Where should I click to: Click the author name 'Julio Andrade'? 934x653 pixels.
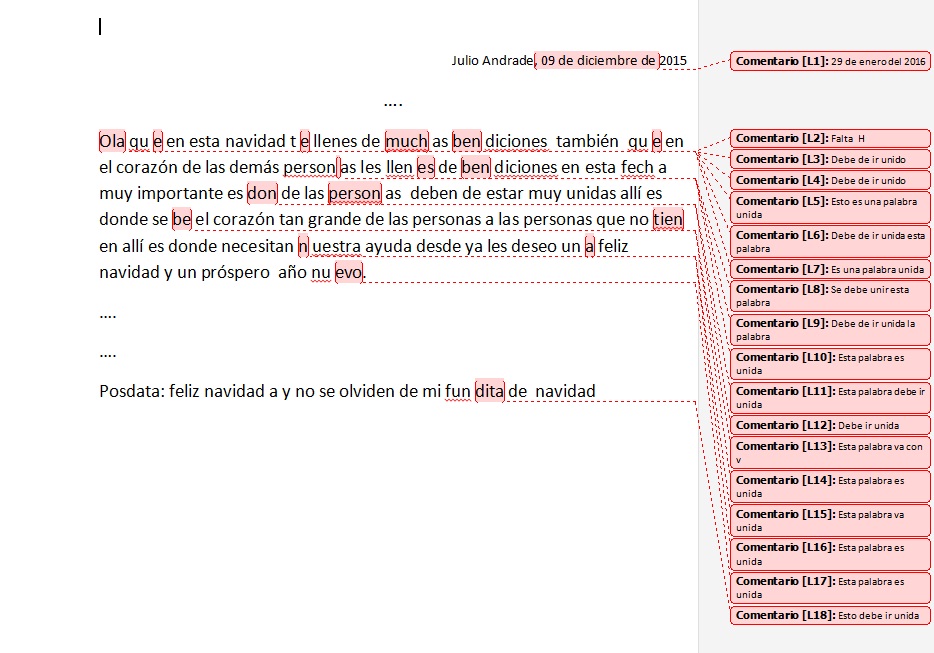(492, 60)
